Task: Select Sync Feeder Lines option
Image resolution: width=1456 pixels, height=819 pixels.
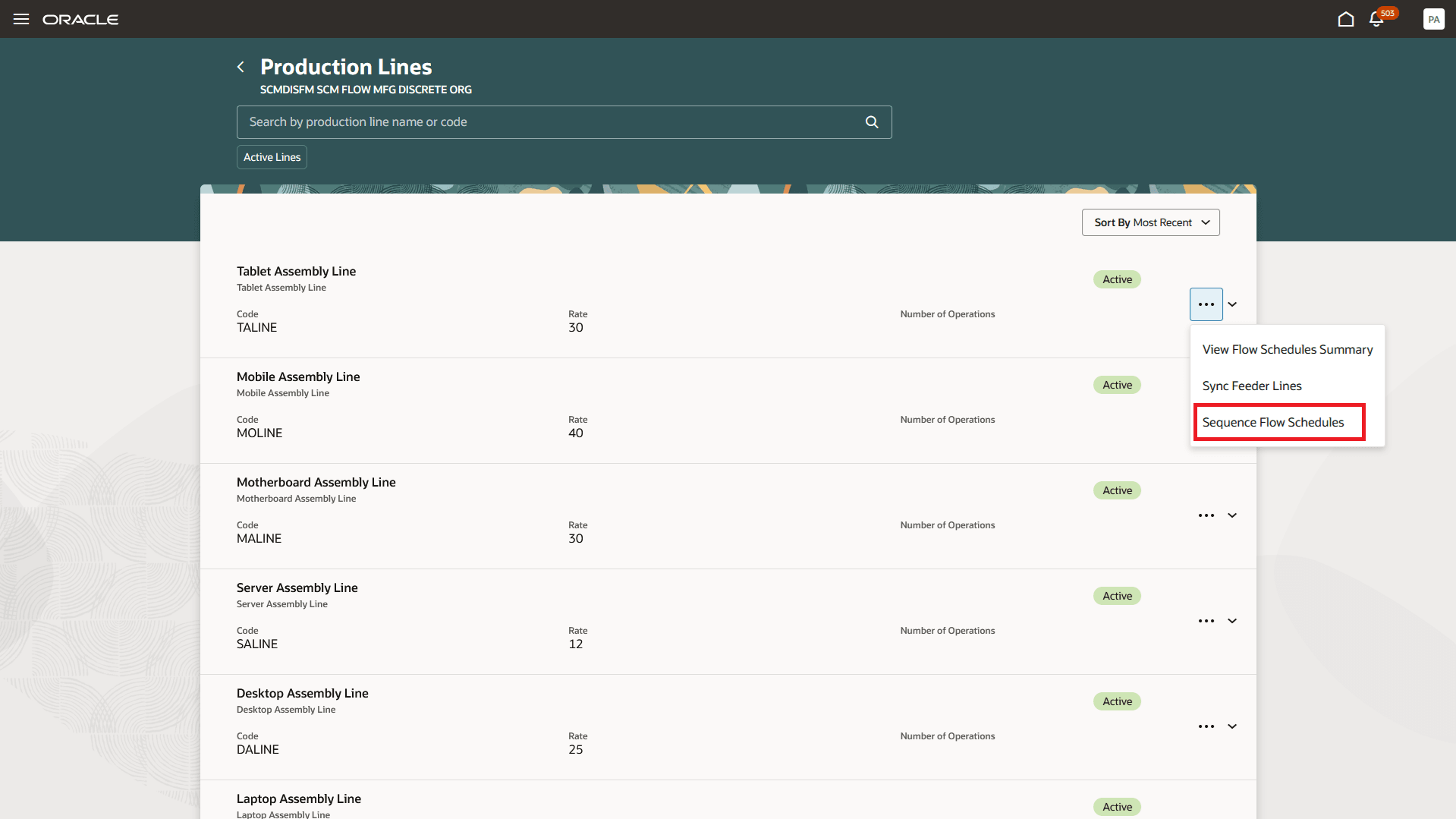Action: [1252, 386]
